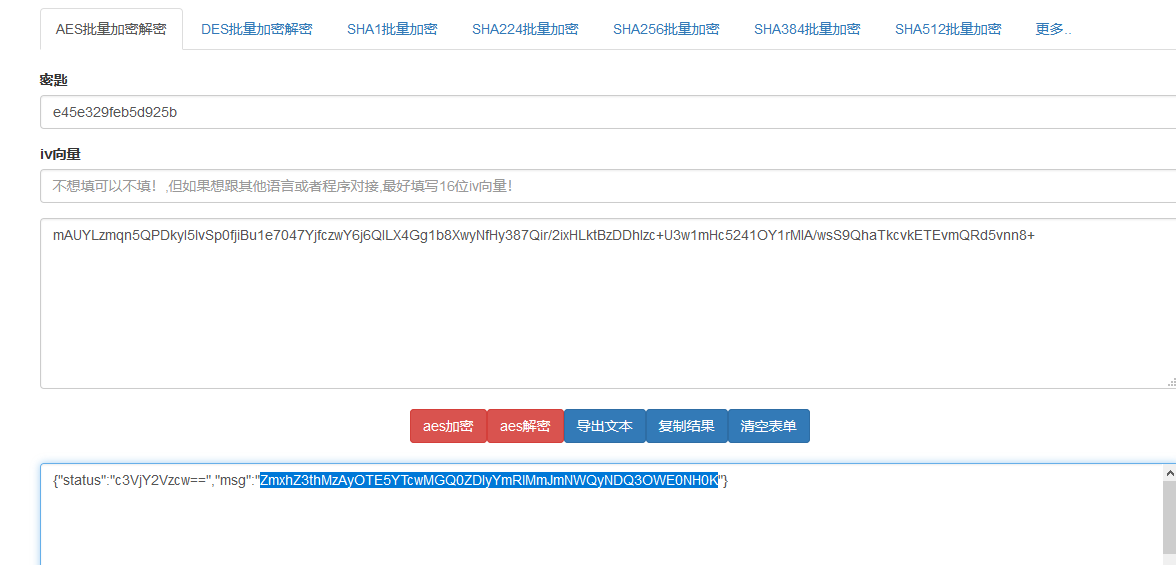
Task: Open the SHA224批量加密 tab
Action: (x=525, y=29)
